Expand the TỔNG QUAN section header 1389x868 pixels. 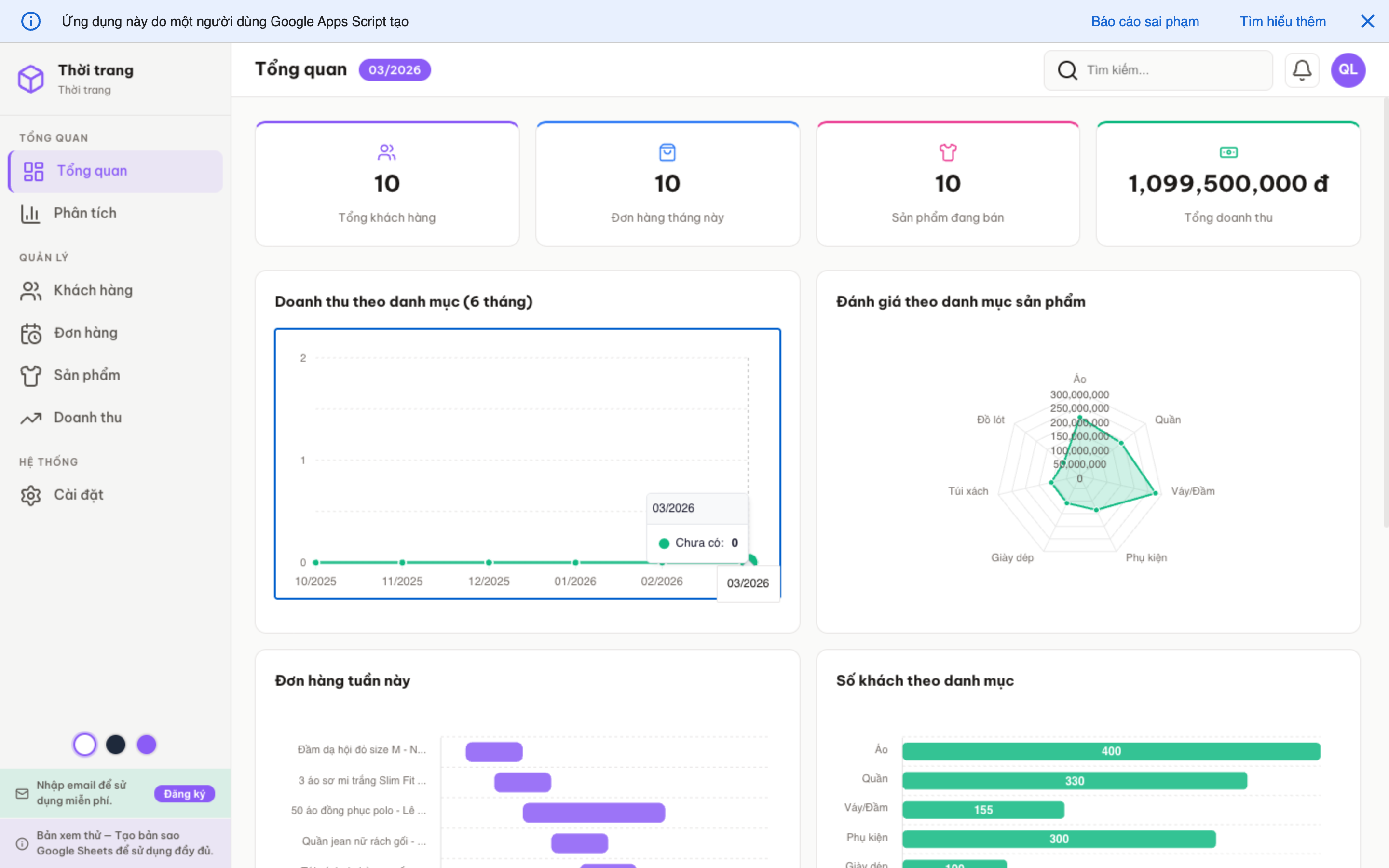coord(54,137)
